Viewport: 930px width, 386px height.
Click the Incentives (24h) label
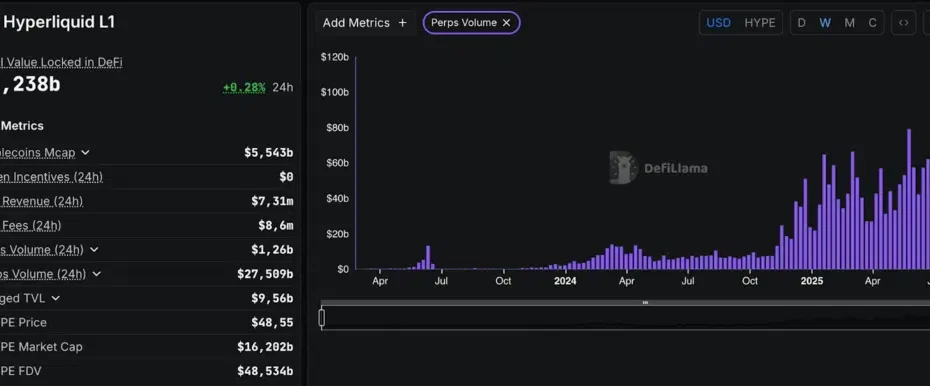pos(52,177)
